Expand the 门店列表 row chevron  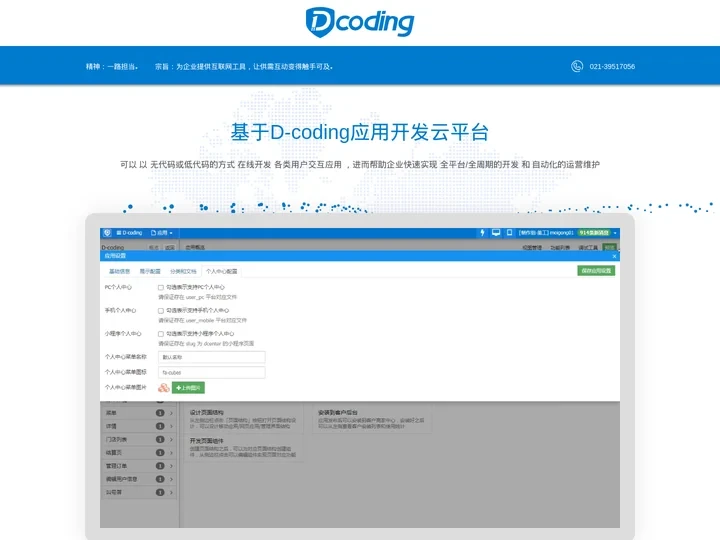[171, 439]
